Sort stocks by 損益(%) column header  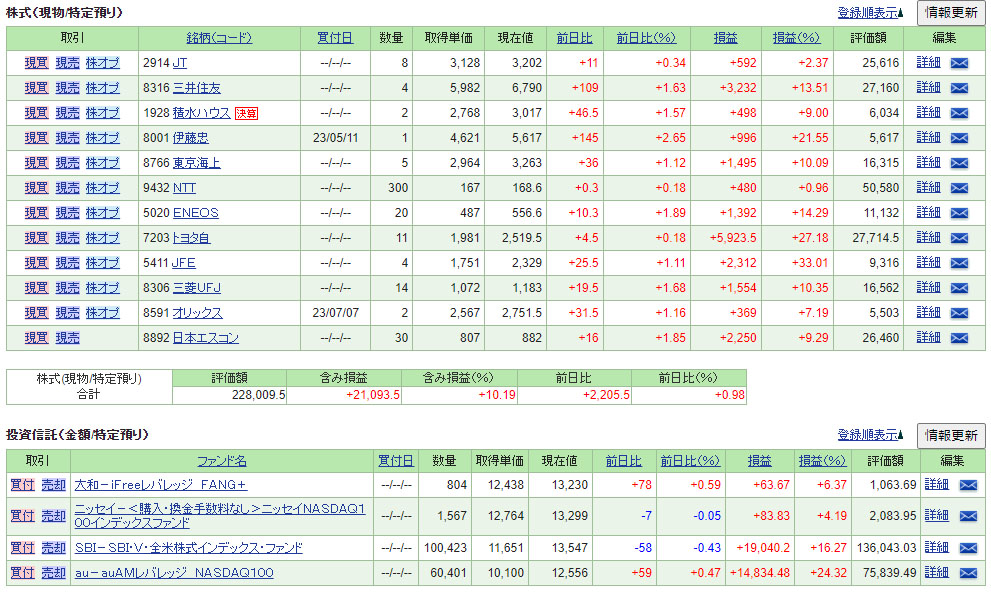coord(796,38)
